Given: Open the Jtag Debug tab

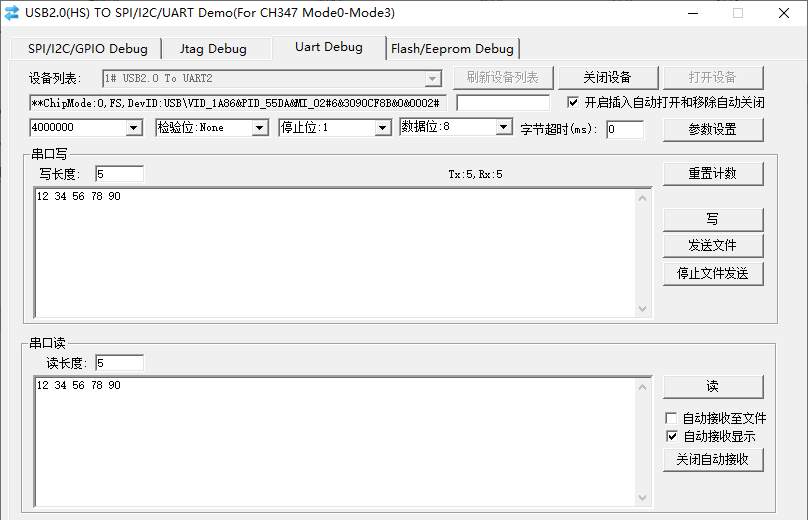Looking at the screenshot, I should 213,49.
